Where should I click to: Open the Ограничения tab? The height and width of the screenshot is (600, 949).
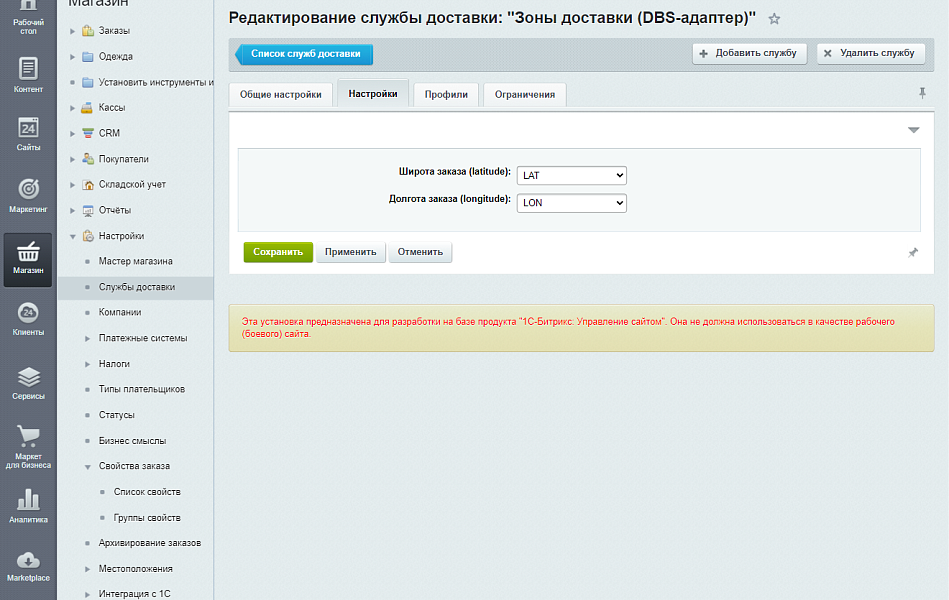click(x=524, y=94)
